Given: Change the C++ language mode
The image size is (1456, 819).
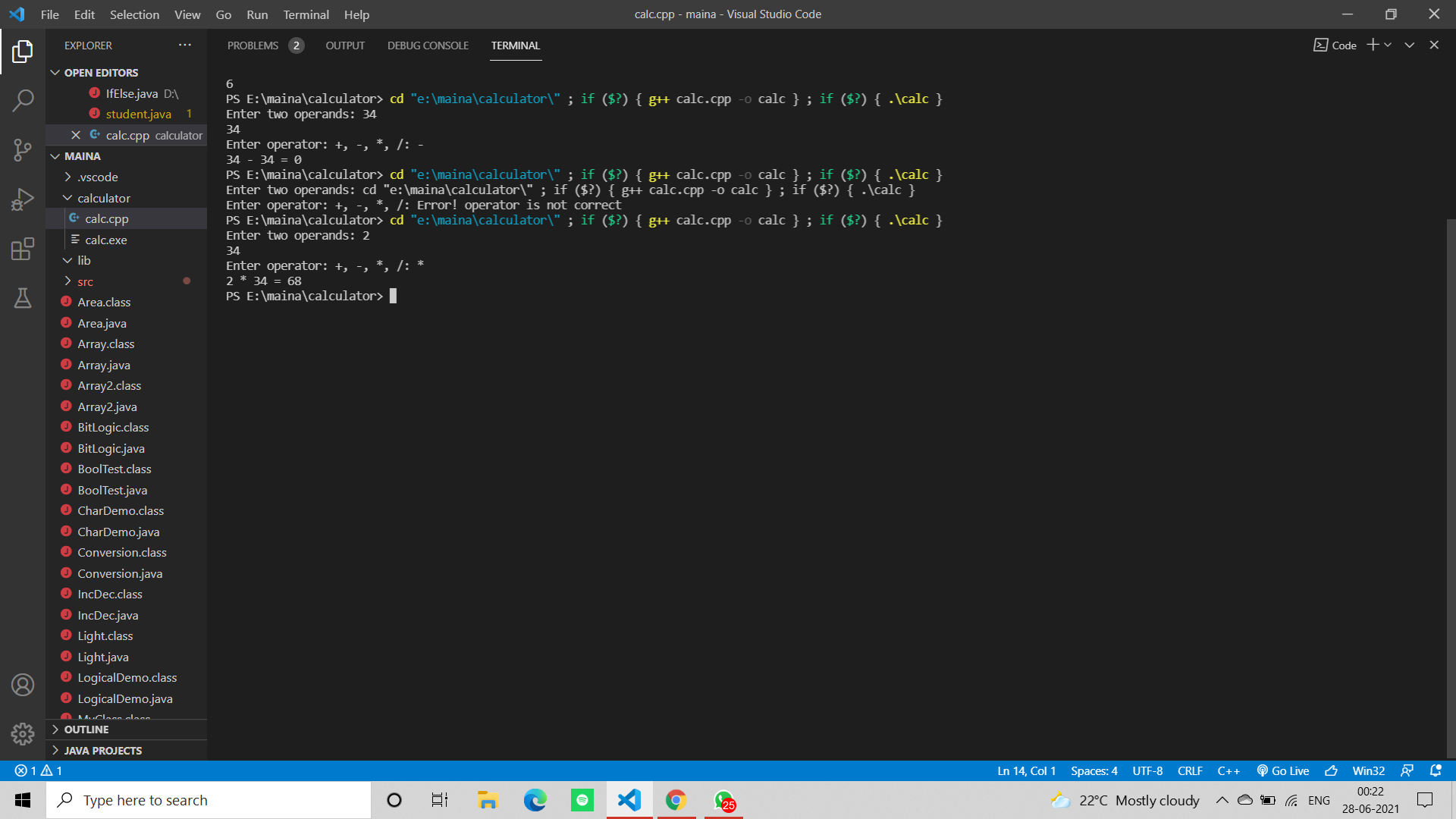Looking at the screenshot, I should [x=1228, y=770].
